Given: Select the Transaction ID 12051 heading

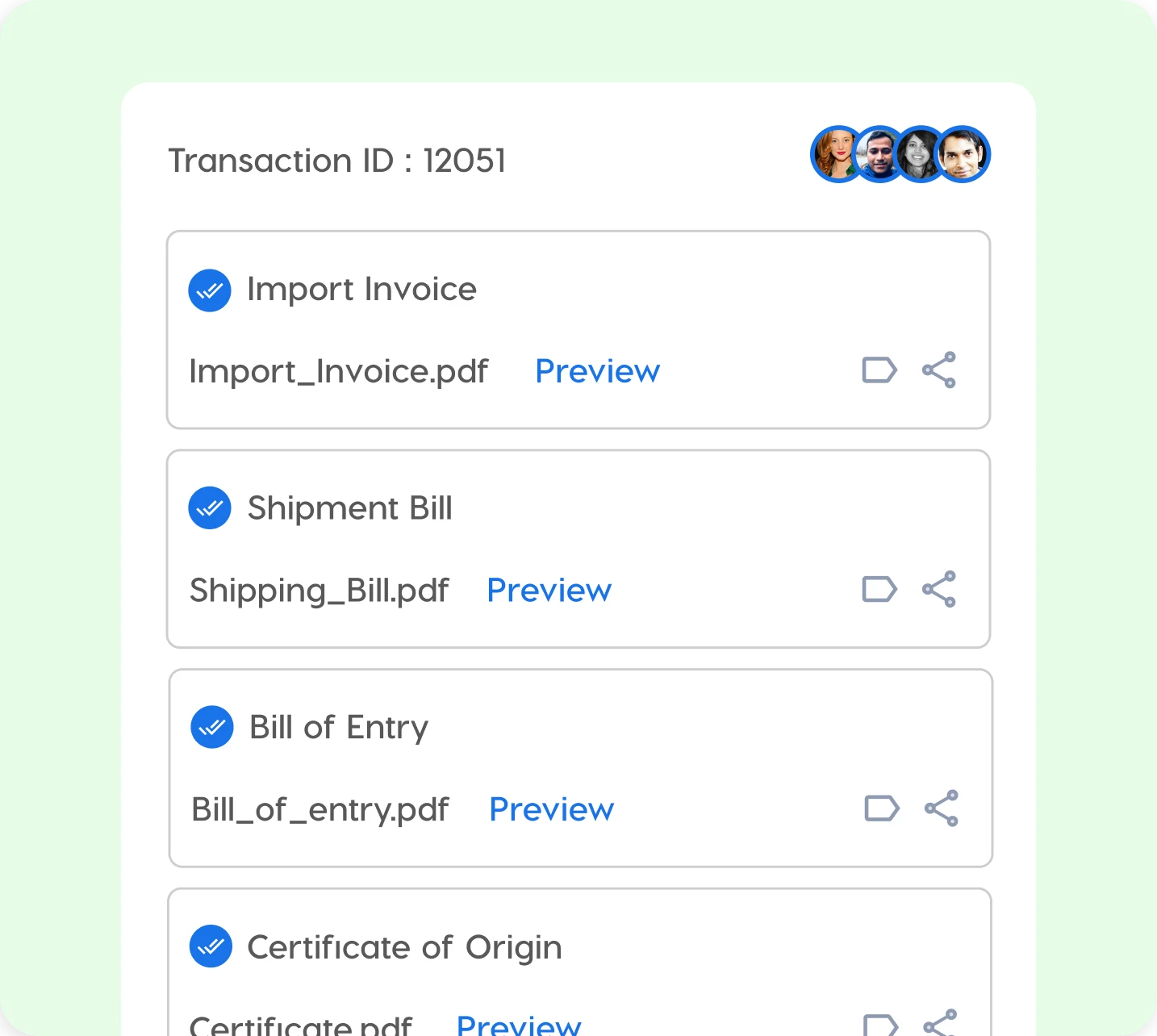Looking at the screenshot, I should click(x=337, y=160).
